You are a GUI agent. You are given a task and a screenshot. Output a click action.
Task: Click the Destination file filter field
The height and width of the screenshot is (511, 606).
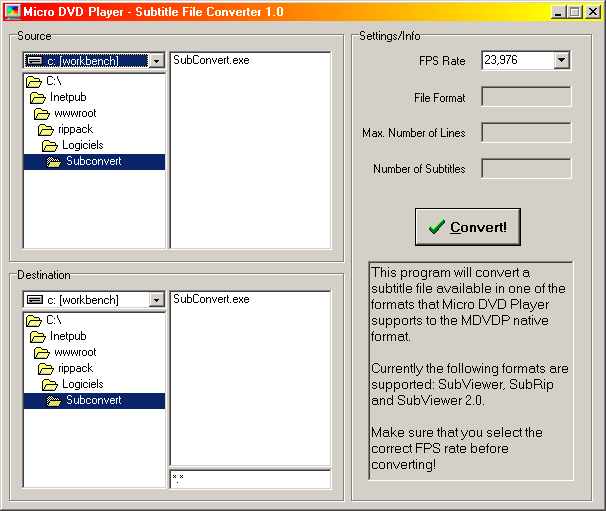[x=250, y=479]
